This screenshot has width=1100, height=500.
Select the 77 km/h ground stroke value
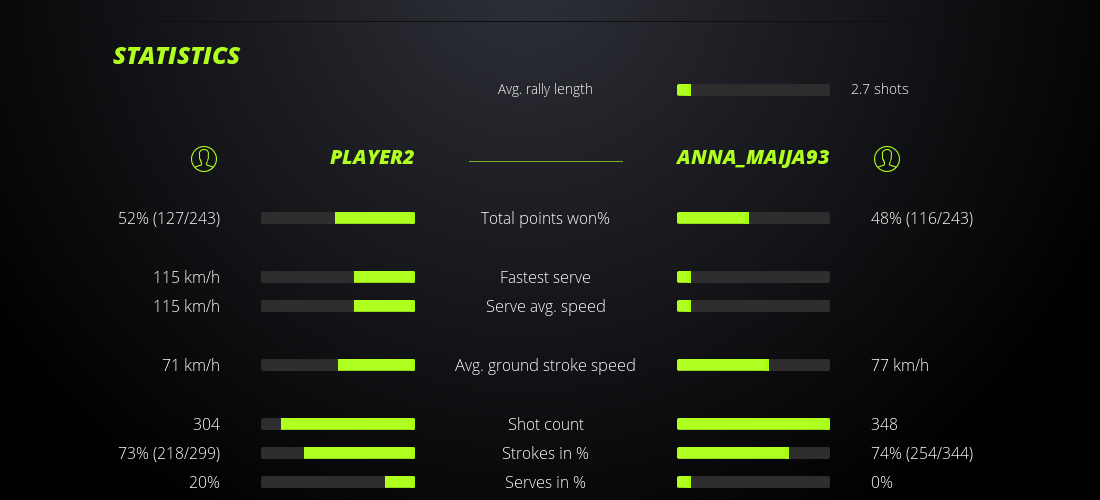point(900,365)
